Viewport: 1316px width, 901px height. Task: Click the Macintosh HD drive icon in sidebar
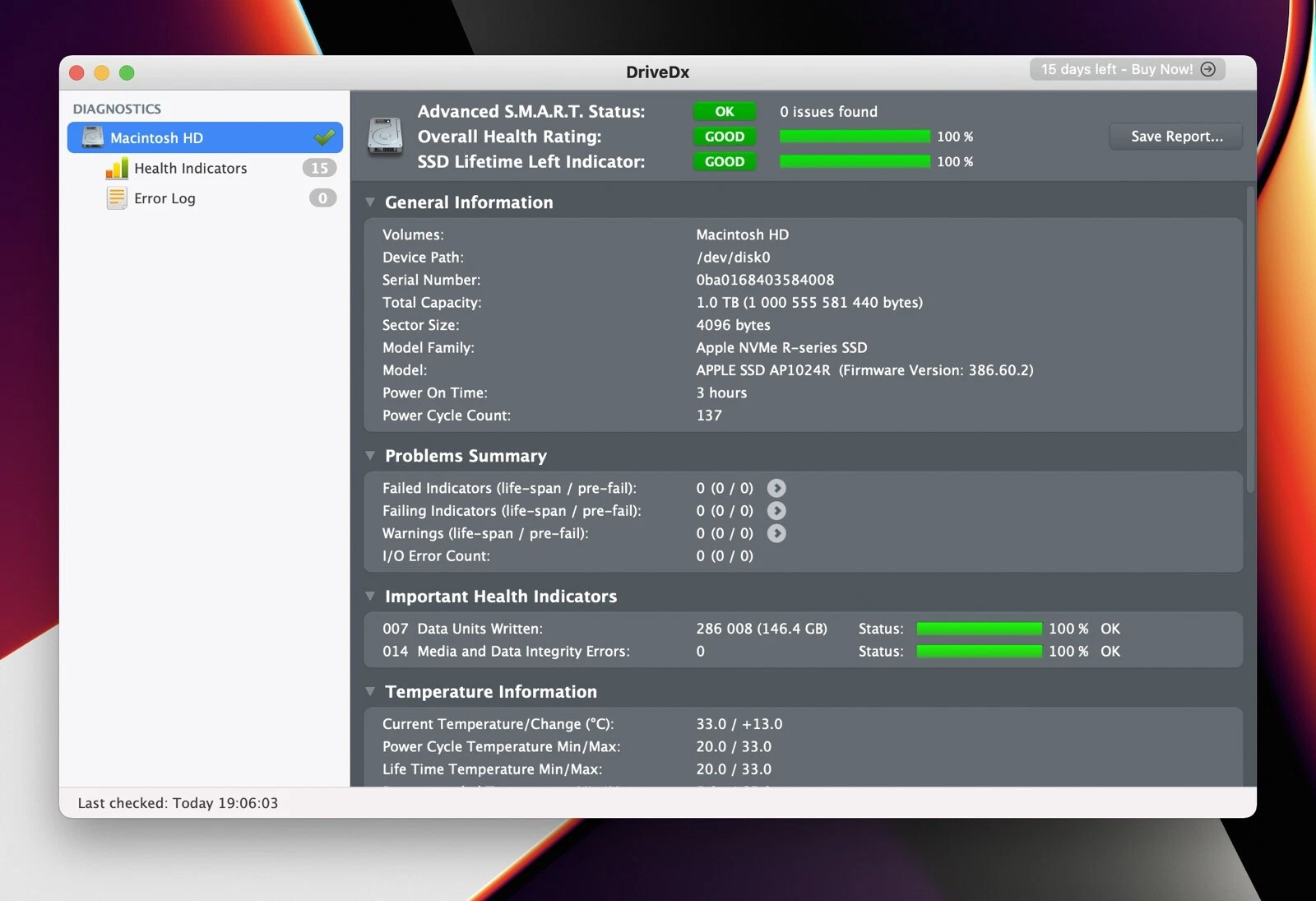pos(93,137)
